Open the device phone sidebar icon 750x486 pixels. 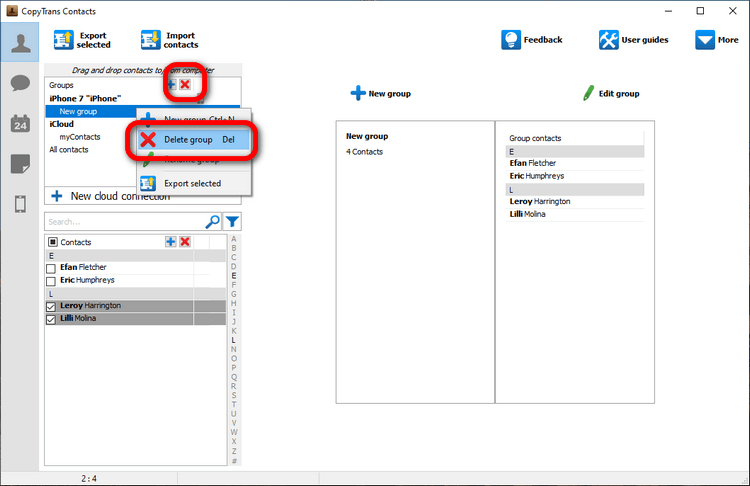tap(20, 204)
